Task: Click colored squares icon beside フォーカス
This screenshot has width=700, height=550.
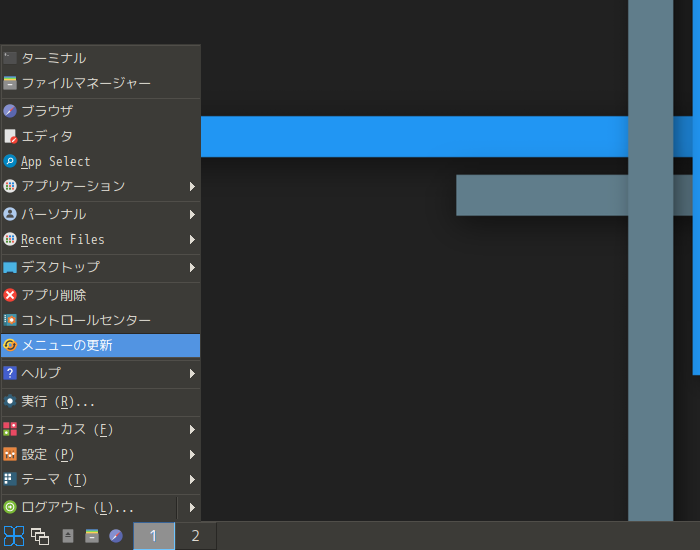Action: (x=10, y=429)
